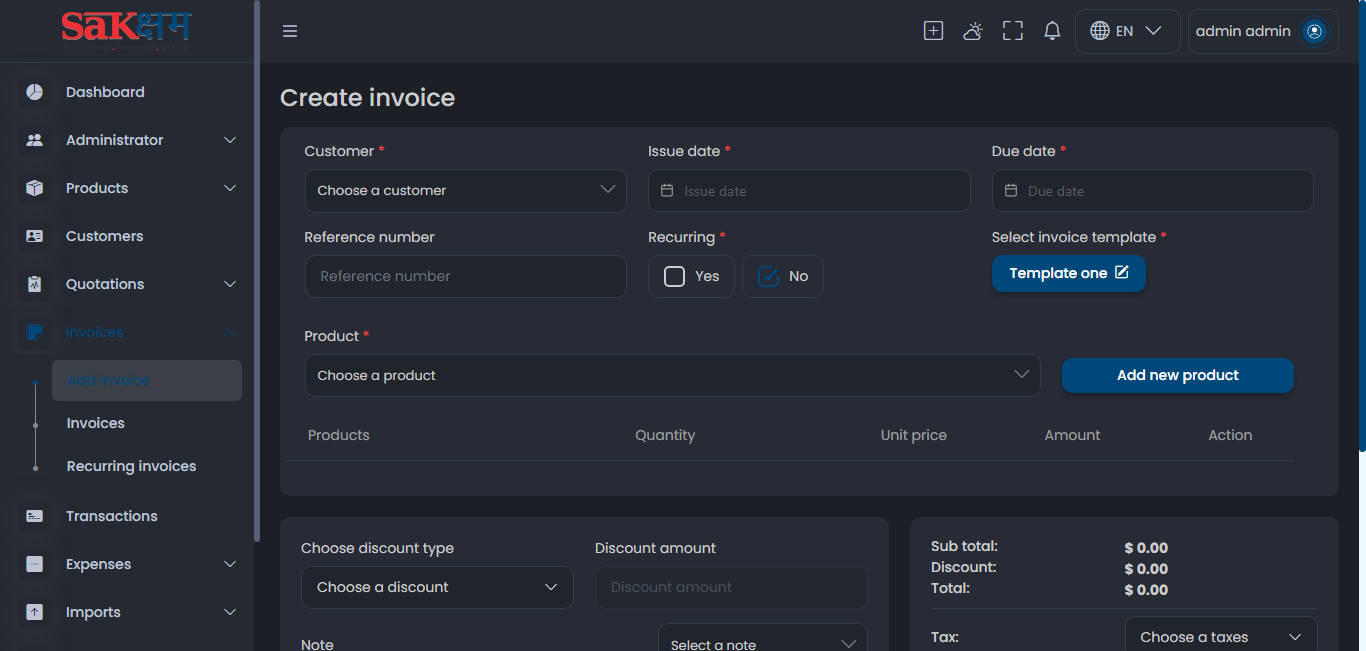Image resolution: width=1366 pixels, height=651 pixels.
Task: Open notifications with the bell icon
Action: pos(1051,30)
